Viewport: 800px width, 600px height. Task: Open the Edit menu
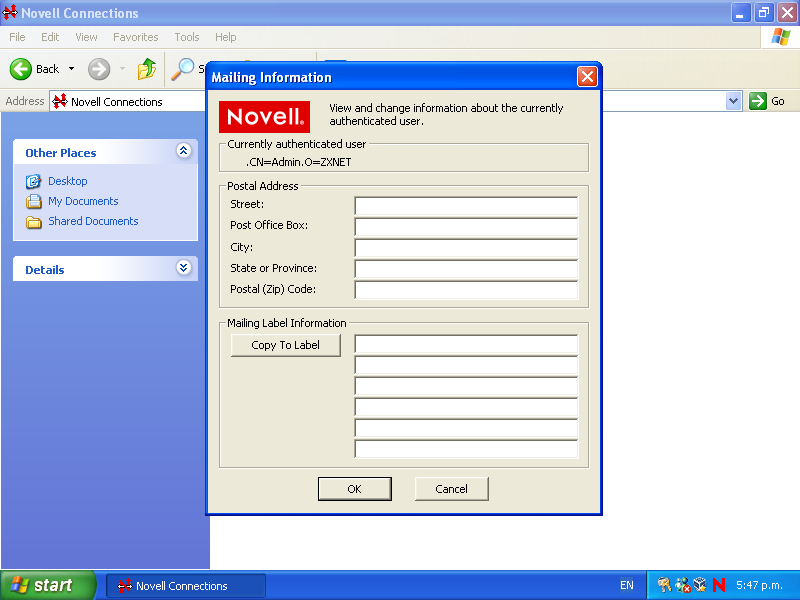point(50,37)
